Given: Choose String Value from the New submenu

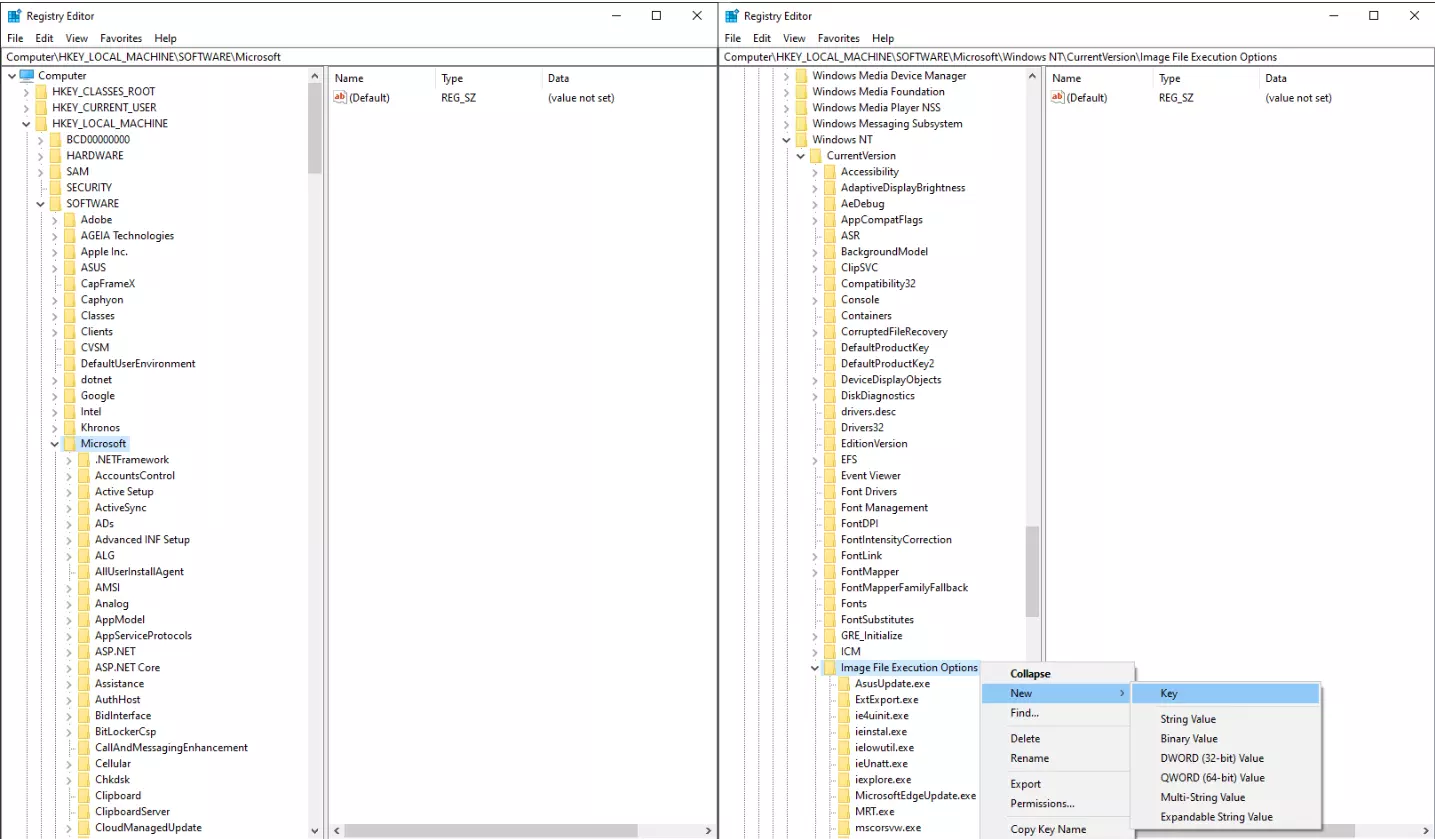Looking at the screenshot, I should tap(1225, 719).
